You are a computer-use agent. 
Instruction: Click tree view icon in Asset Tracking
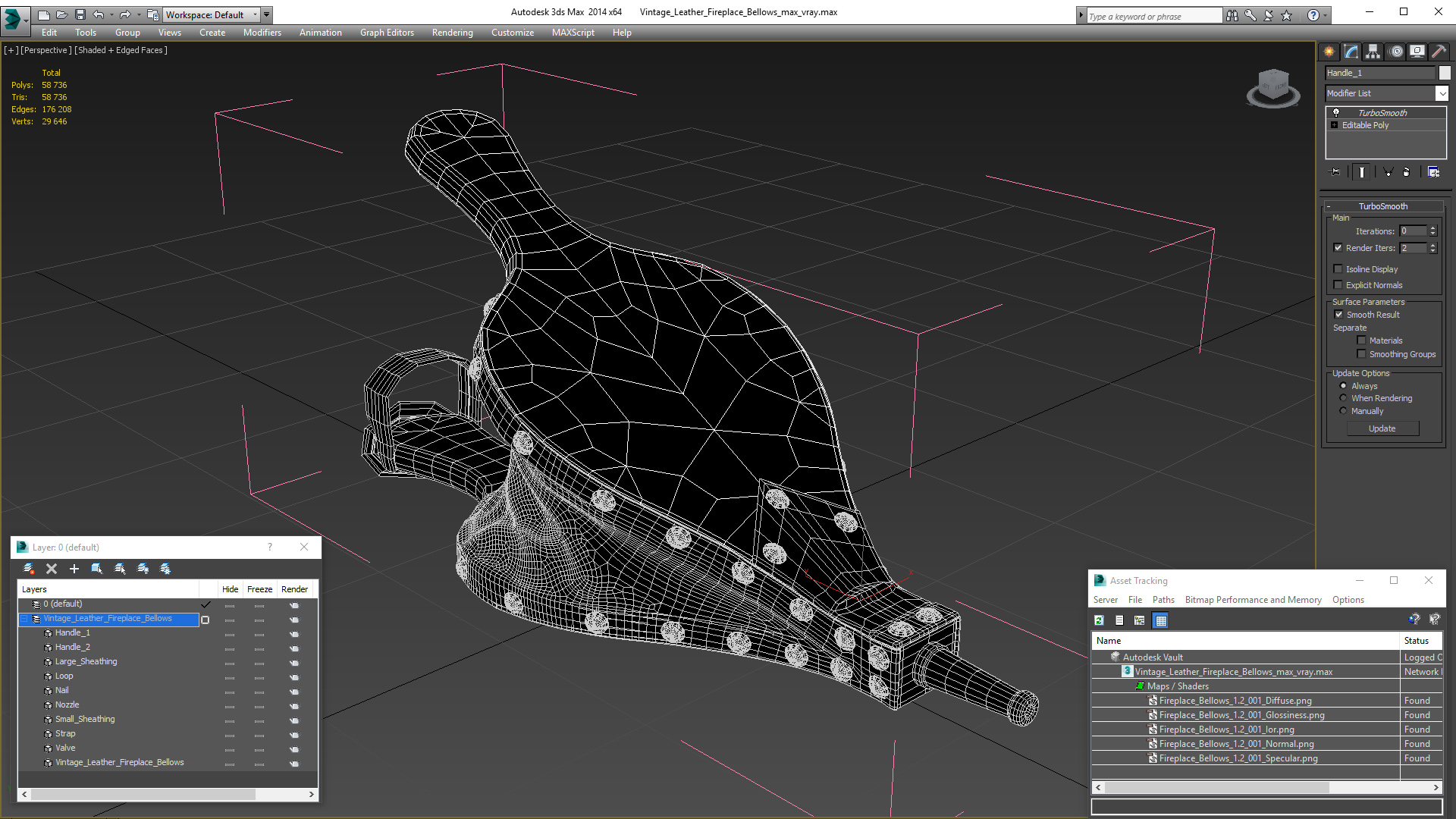point(1139,620)
